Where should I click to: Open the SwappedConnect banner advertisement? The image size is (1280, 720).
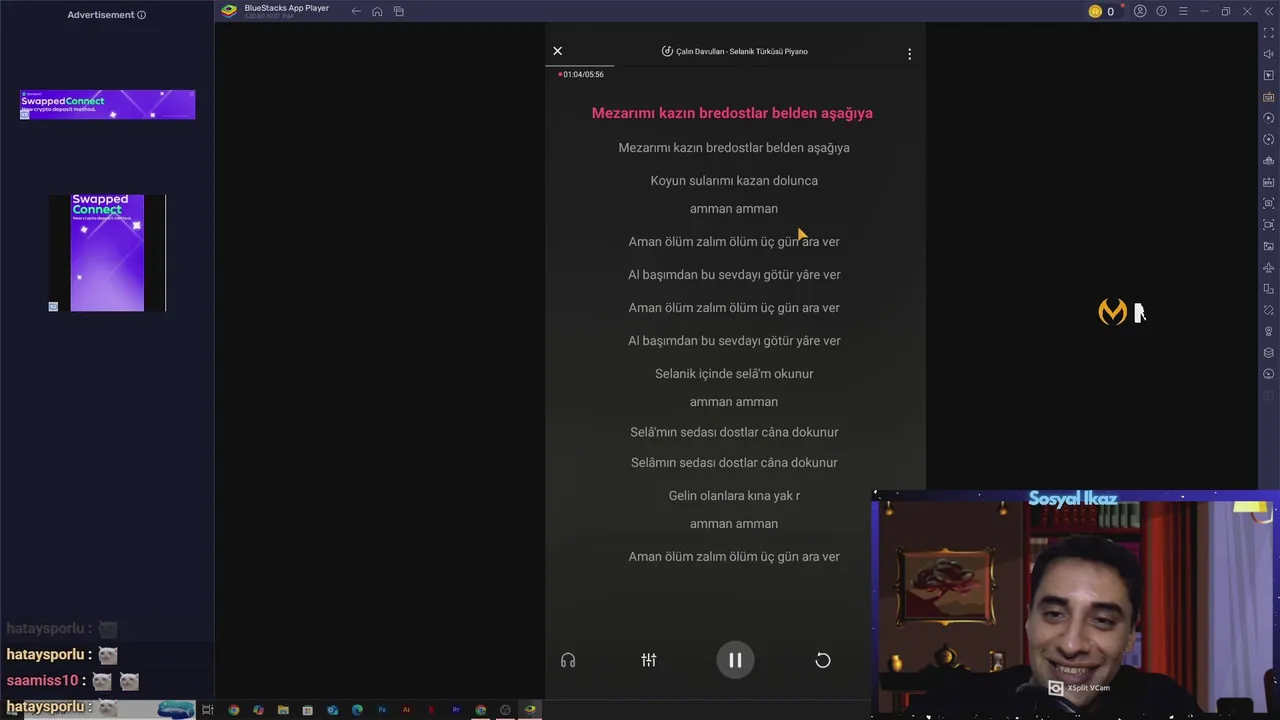click(x=107, y=105)
